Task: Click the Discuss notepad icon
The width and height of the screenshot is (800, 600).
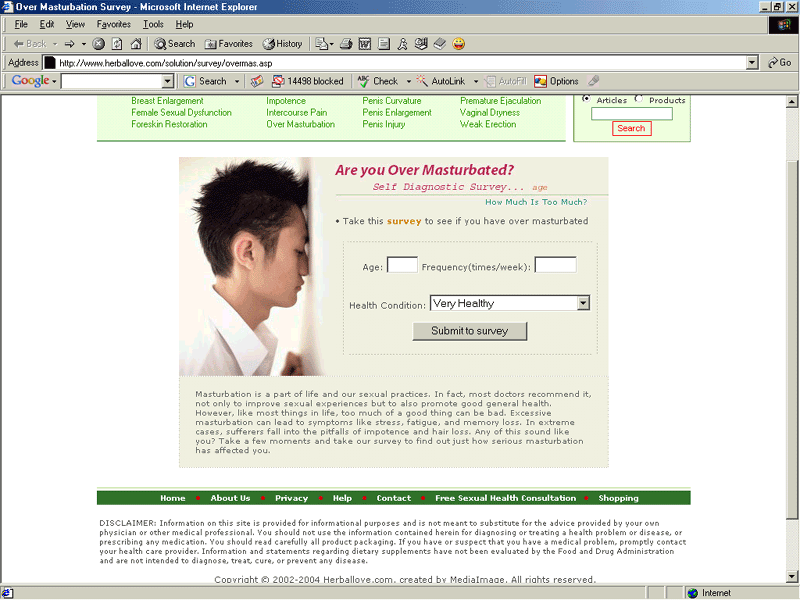Action: pos(384,44)
